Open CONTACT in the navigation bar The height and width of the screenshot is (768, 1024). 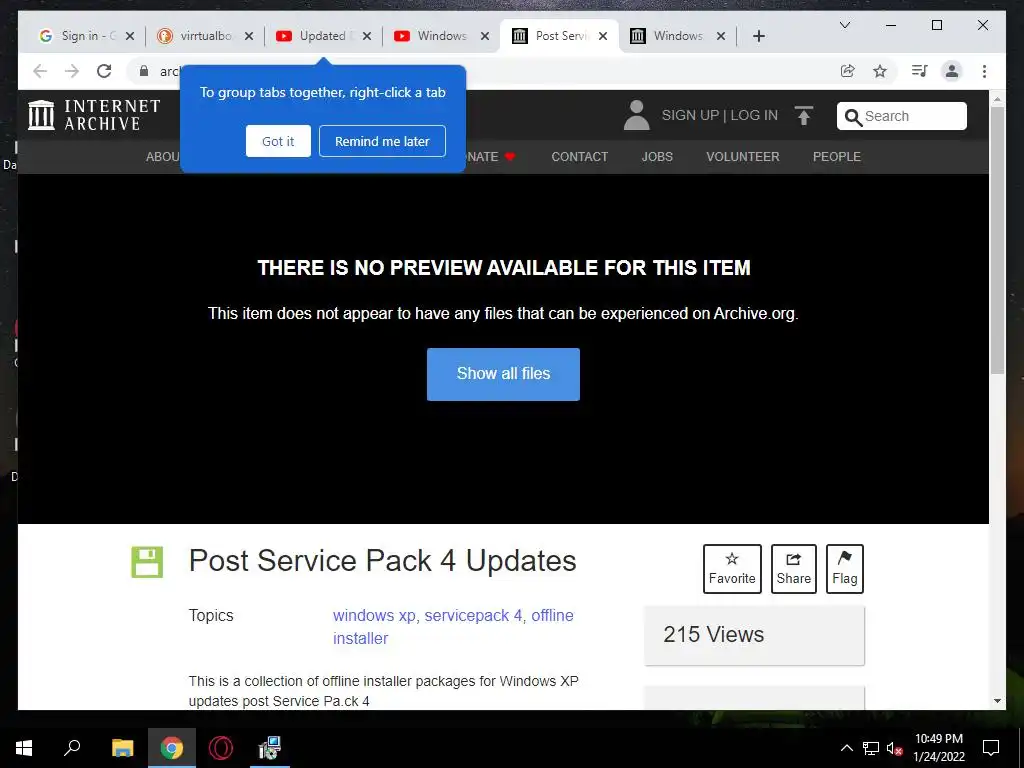click(x=579, y=157)
